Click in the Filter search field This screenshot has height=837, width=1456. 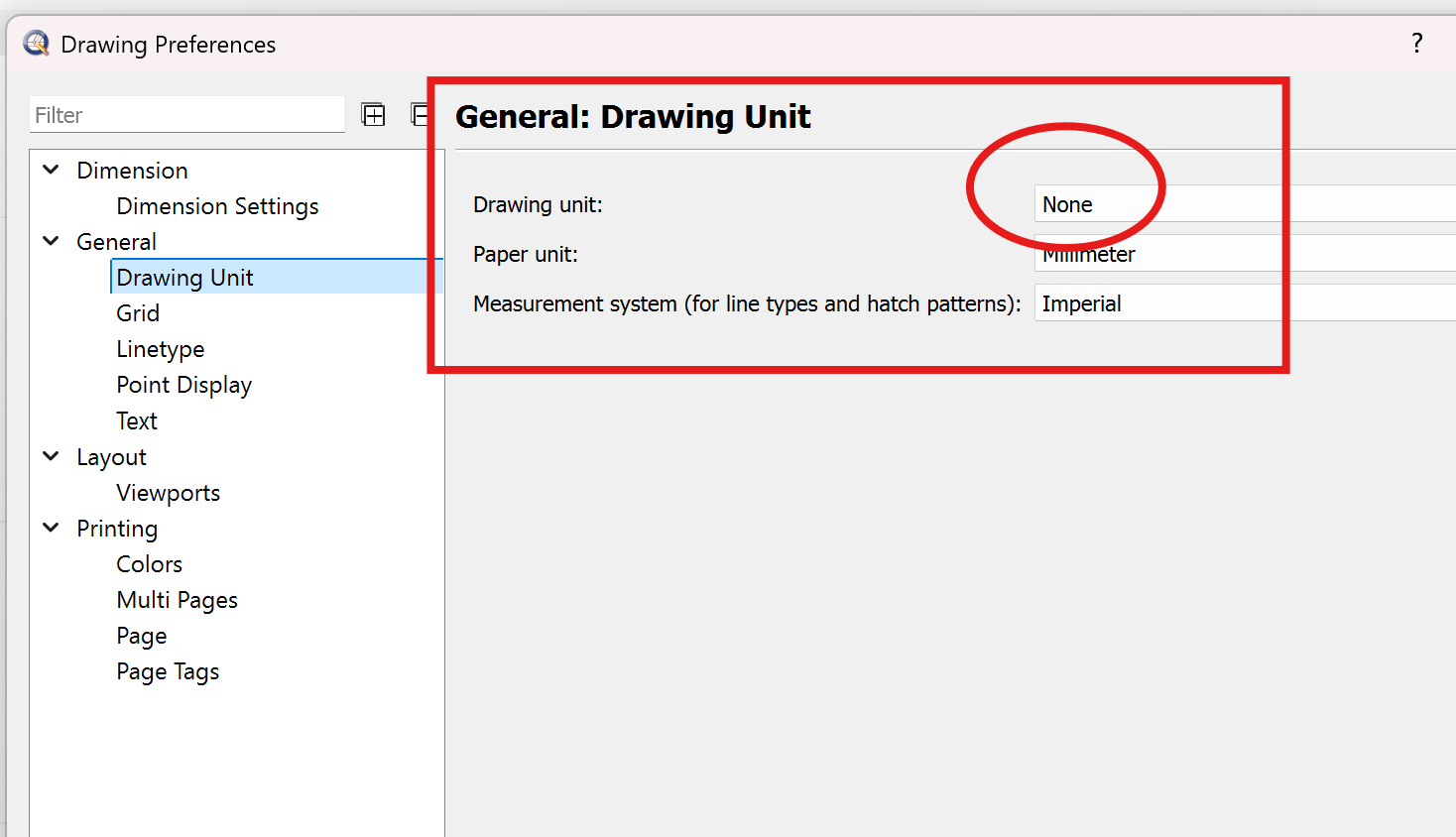(186, 115)
